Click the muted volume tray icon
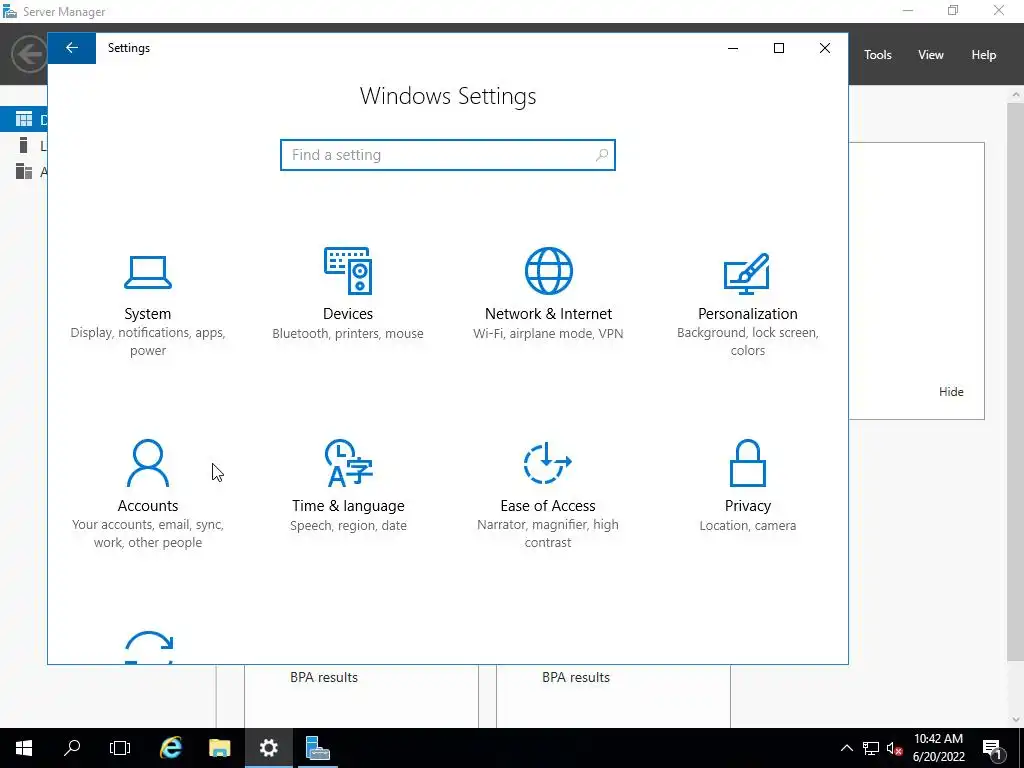 click(x=895, y=748)
